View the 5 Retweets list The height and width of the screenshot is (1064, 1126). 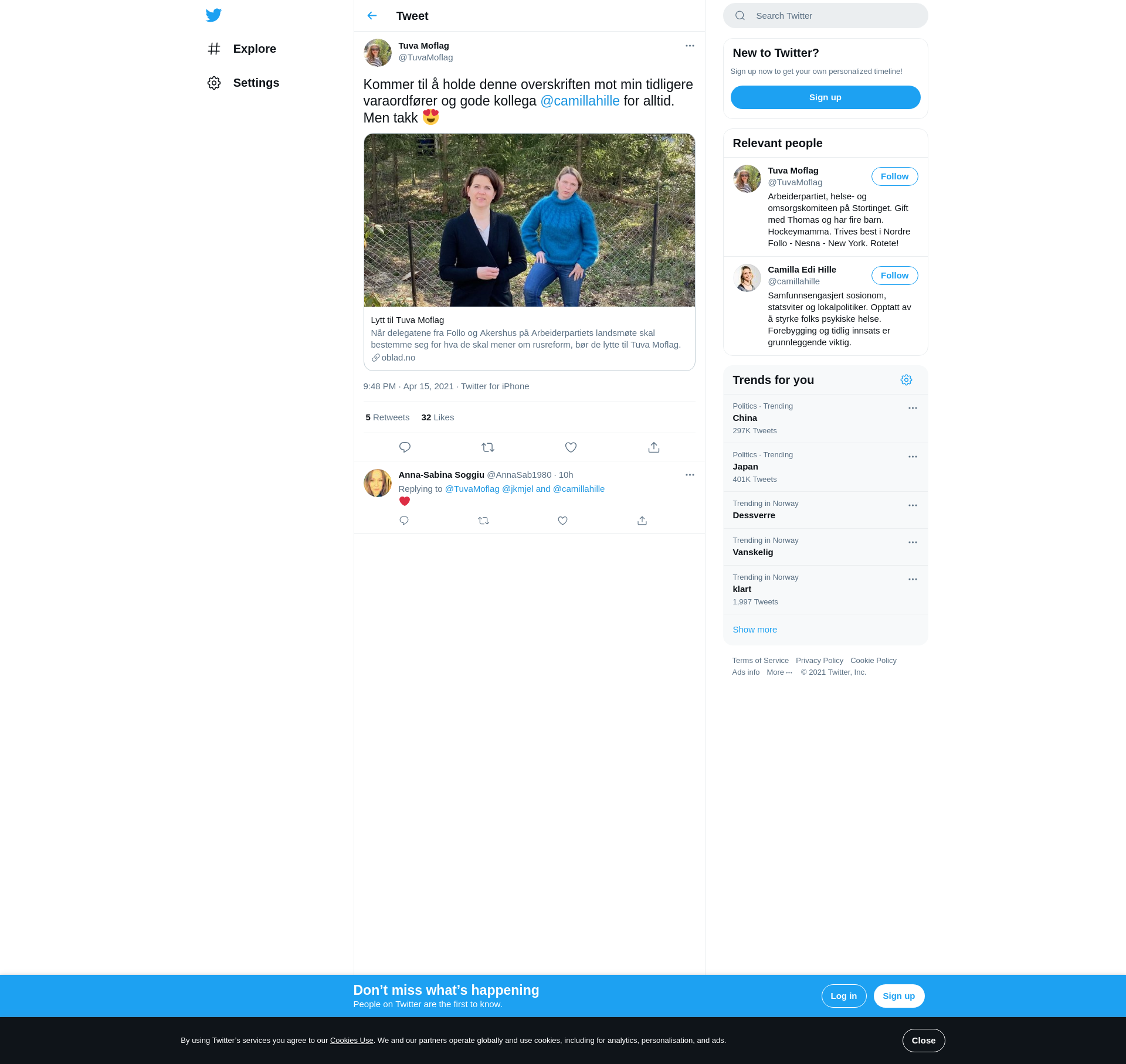point(388,417)
